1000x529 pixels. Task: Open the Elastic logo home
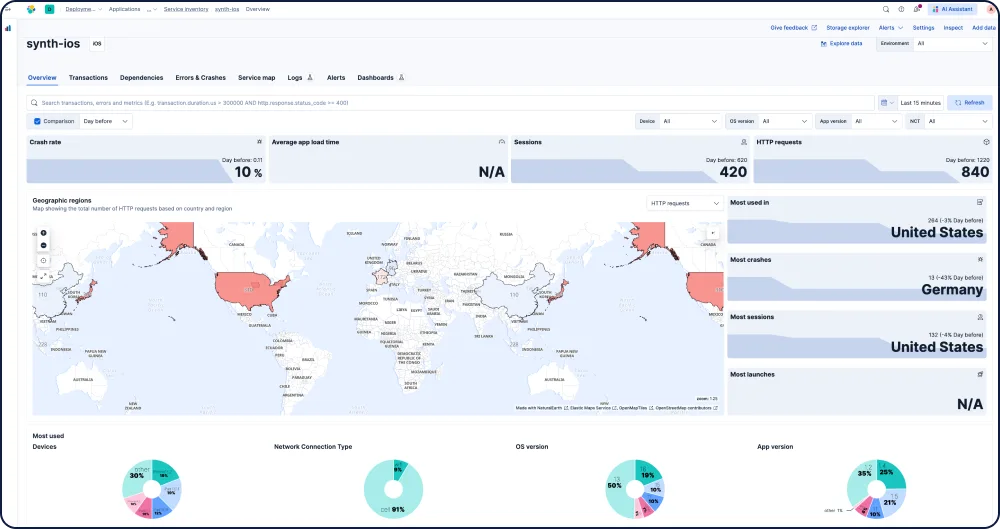coord(31,10)
